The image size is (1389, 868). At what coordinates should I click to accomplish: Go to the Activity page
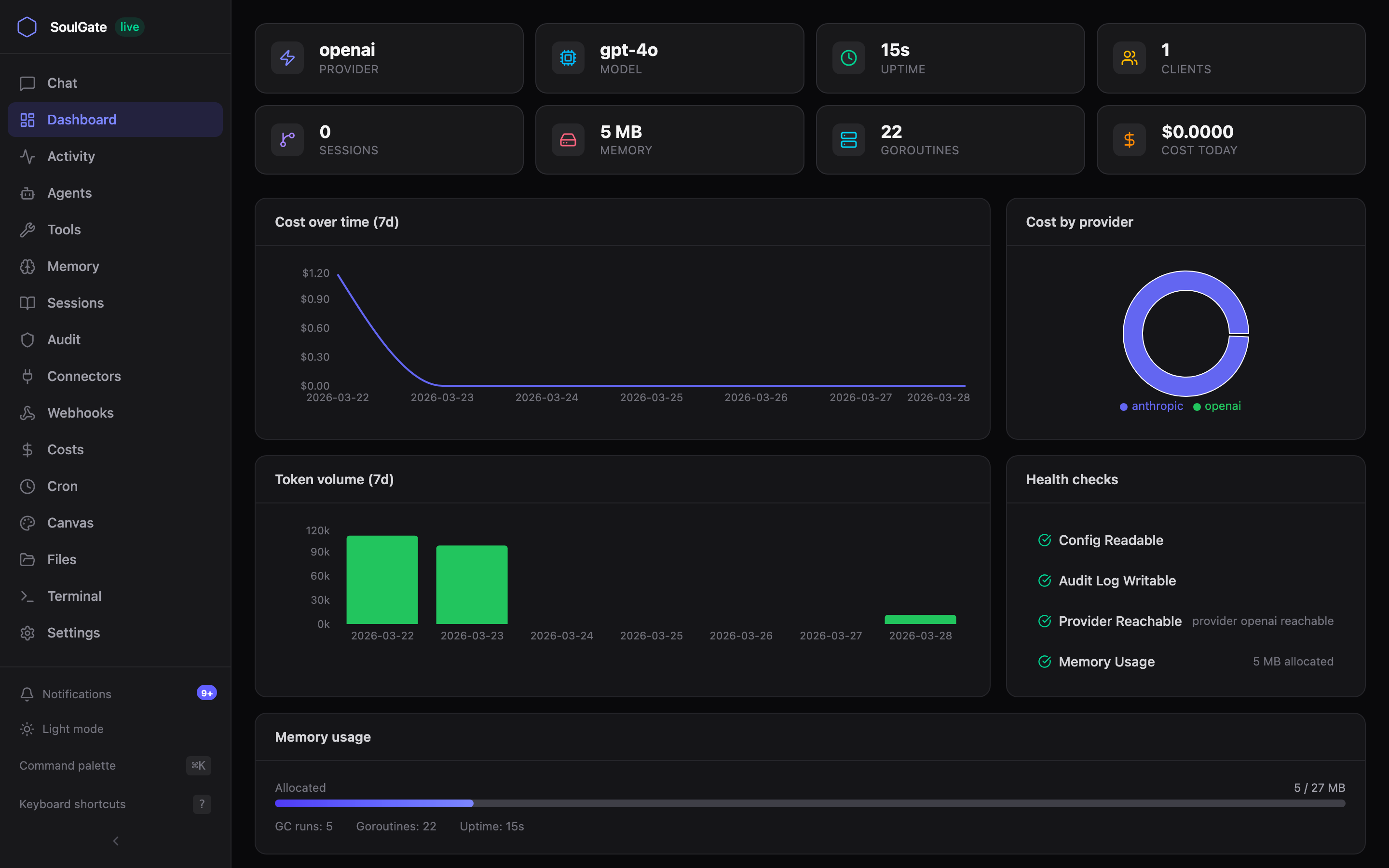coord(115,156)
